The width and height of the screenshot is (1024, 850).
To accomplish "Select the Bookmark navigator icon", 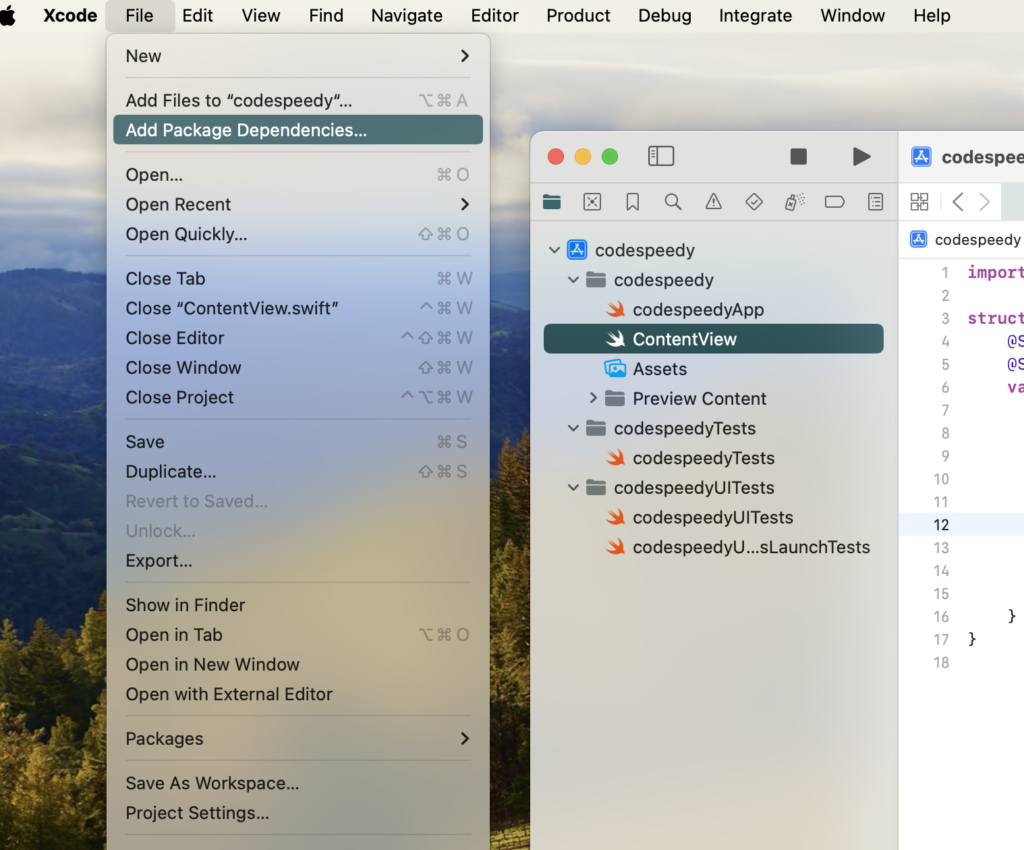I will point(632,201).
